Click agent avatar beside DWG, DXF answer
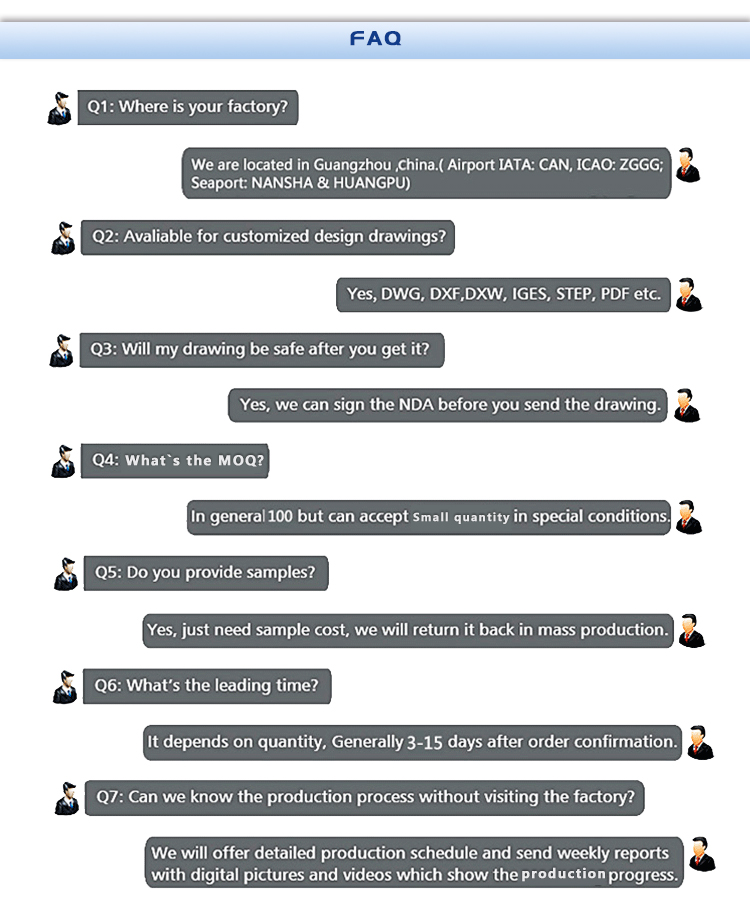The height and width of the screenshot is (909, 750). coord(689,294)
